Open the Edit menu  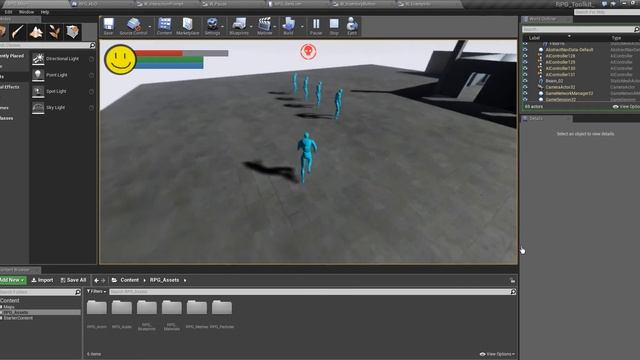coord(8,12)
